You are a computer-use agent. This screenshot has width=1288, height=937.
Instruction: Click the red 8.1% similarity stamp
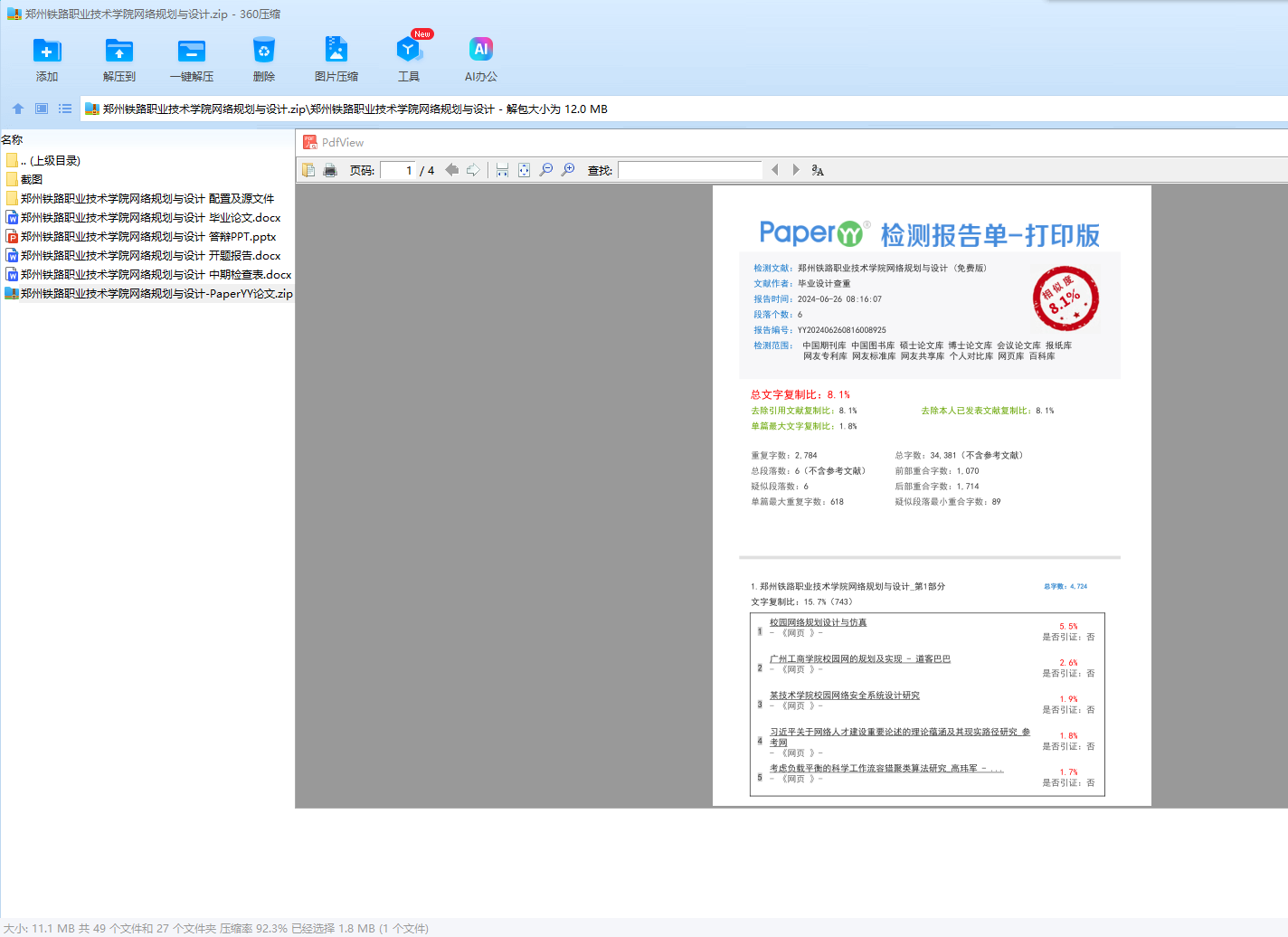click(x=1065, y=298)
